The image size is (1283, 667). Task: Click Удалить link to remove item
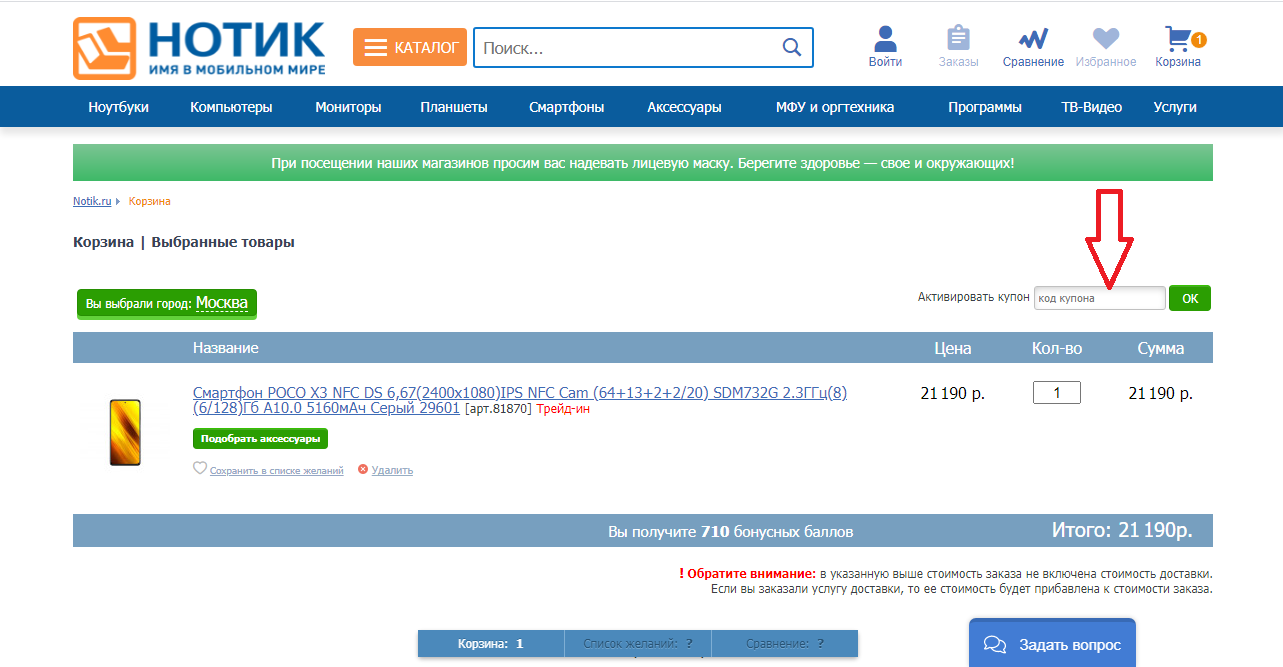point(392,470)
